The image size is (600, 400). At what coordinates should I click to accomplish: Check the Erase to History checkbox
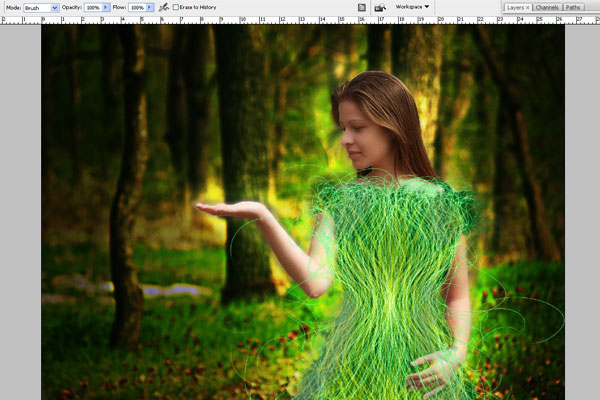pos(177,7)
